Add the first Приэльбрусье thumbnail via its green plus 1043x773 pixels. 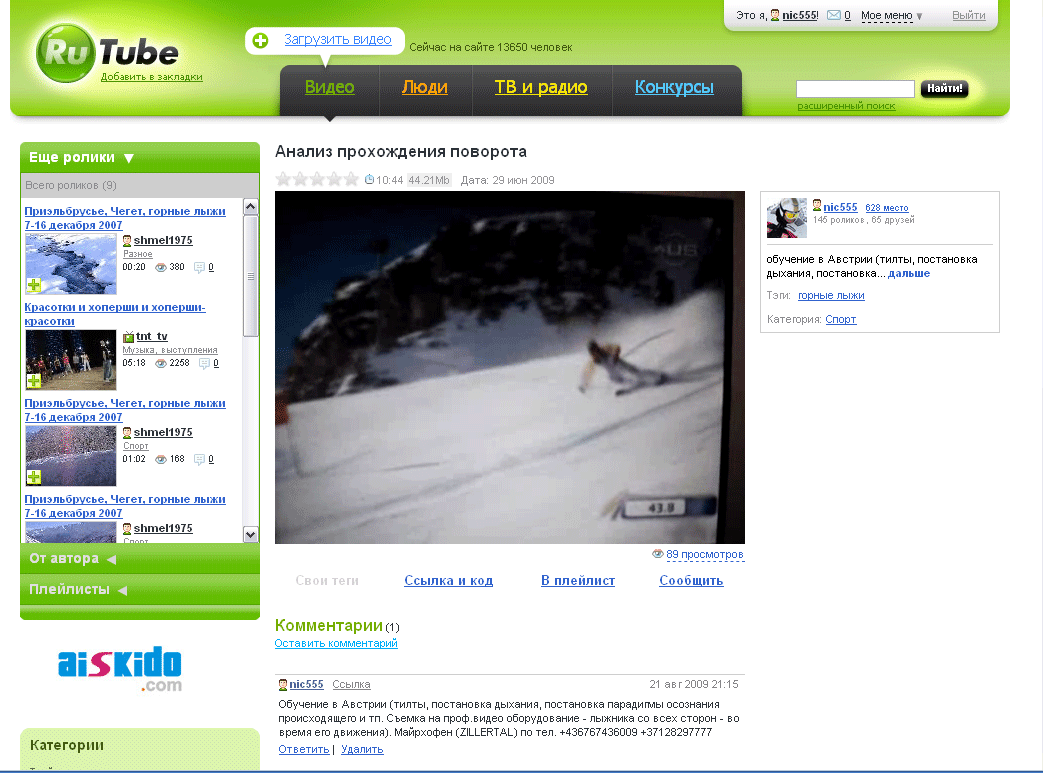tap(34, 285)
